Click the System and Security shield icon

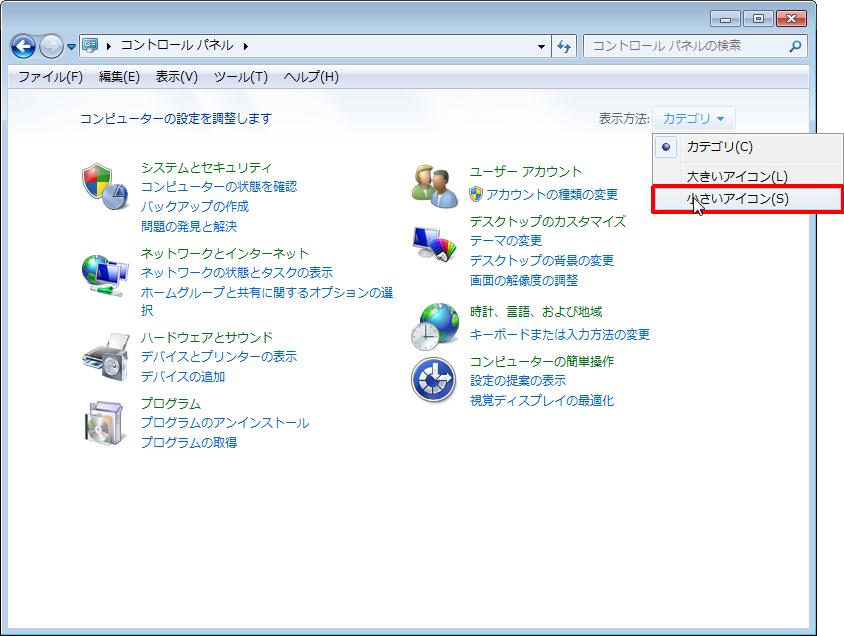pos(104,187)
